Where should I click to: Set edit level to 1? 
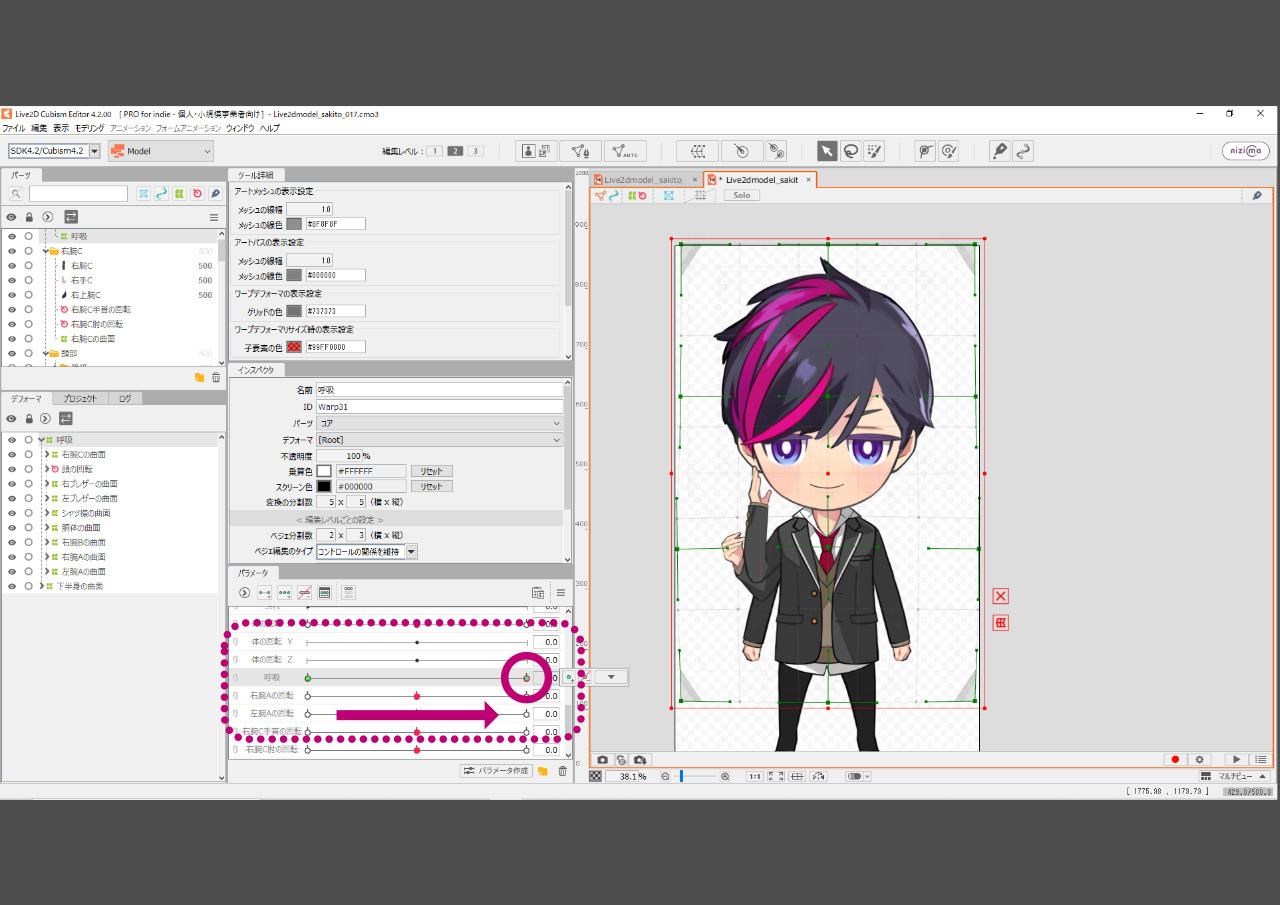click(435, 151)
